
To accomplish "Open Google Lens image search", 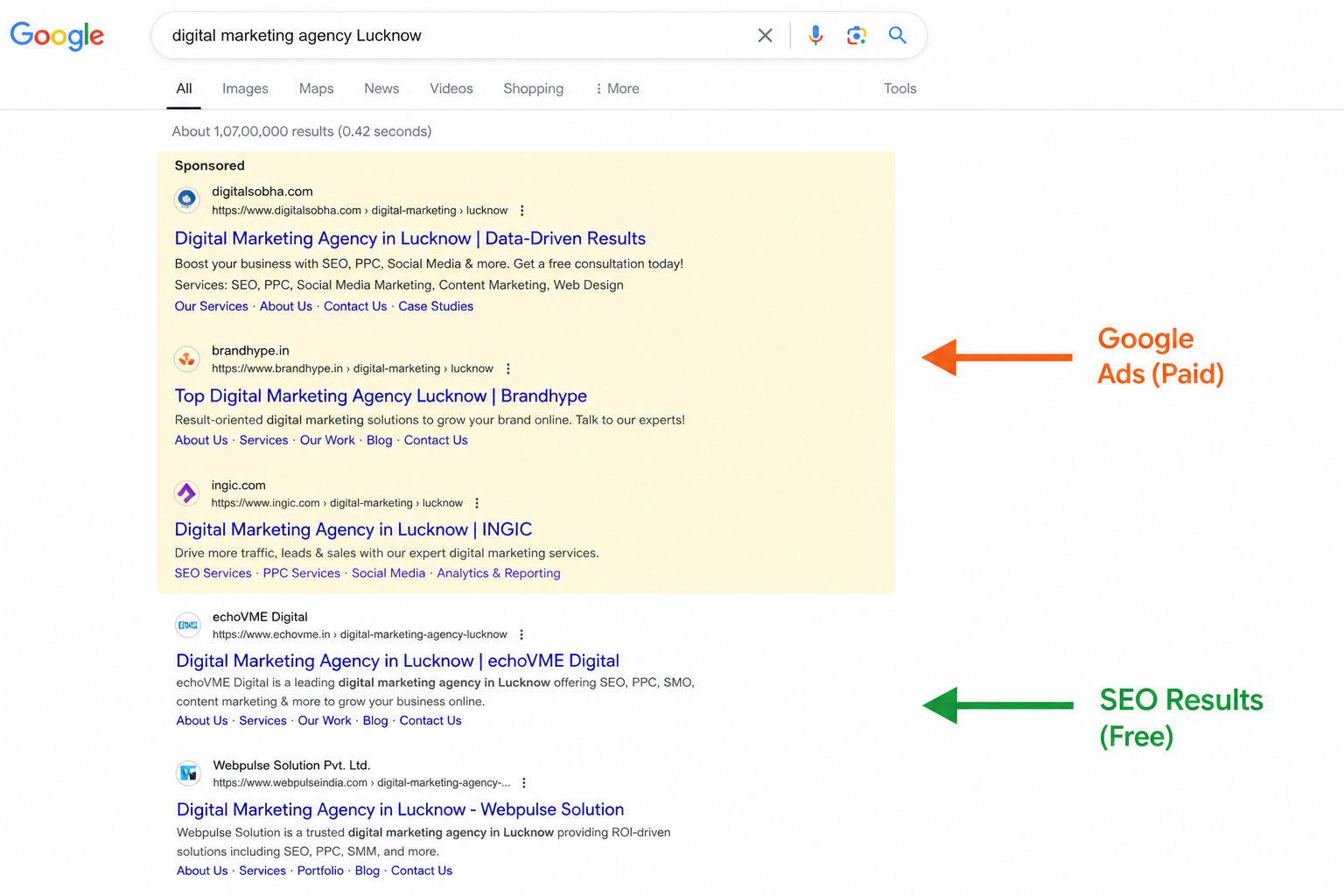I will click(x=857, y=35).
